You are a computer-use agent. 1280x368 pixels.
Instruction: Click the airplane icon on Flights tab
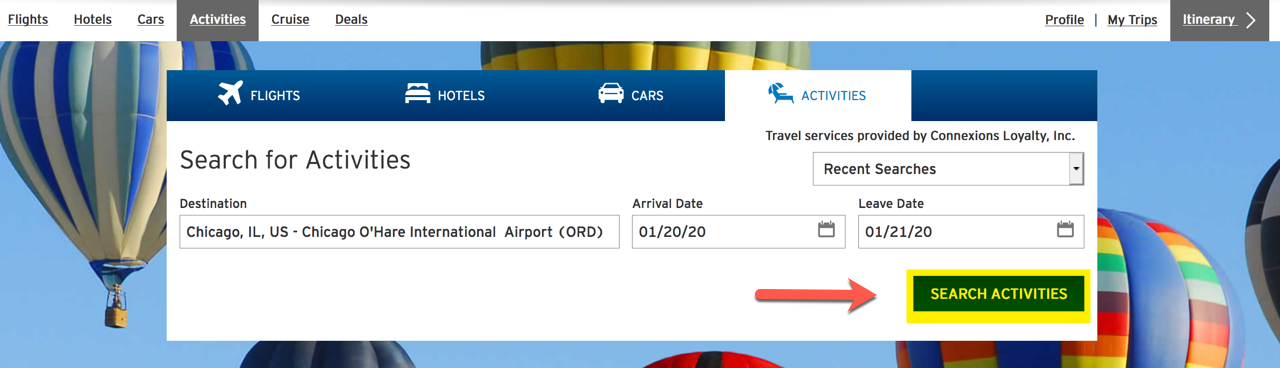[230, 94]
